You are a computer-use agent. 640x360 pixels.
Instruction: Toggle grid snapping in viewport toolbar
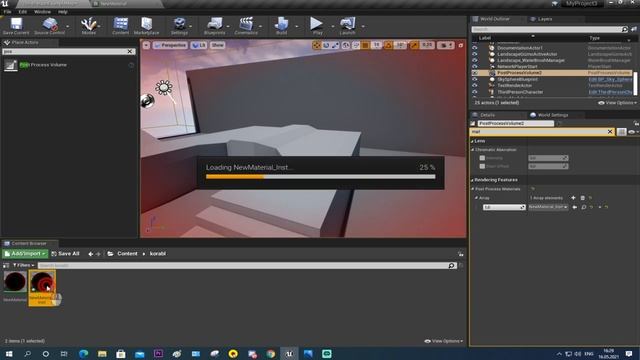(366, 45)
